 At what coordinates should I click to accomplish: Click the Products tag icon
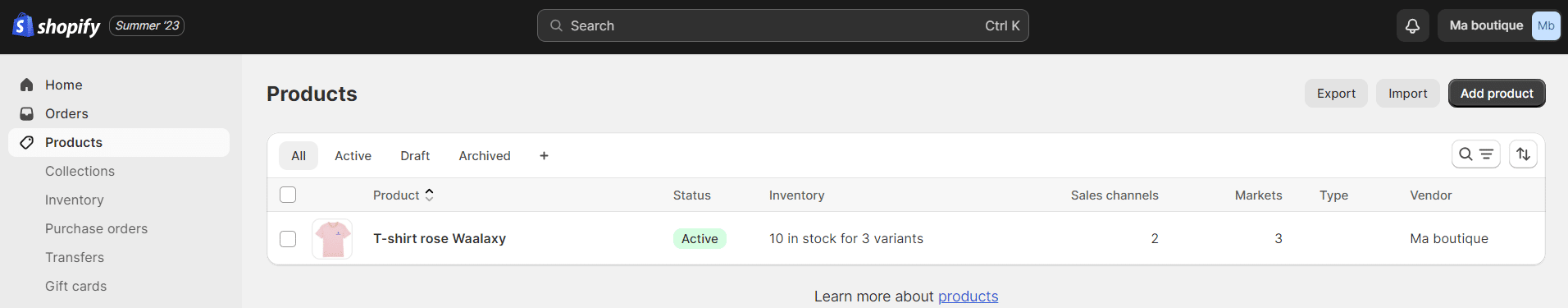(27, 142)
